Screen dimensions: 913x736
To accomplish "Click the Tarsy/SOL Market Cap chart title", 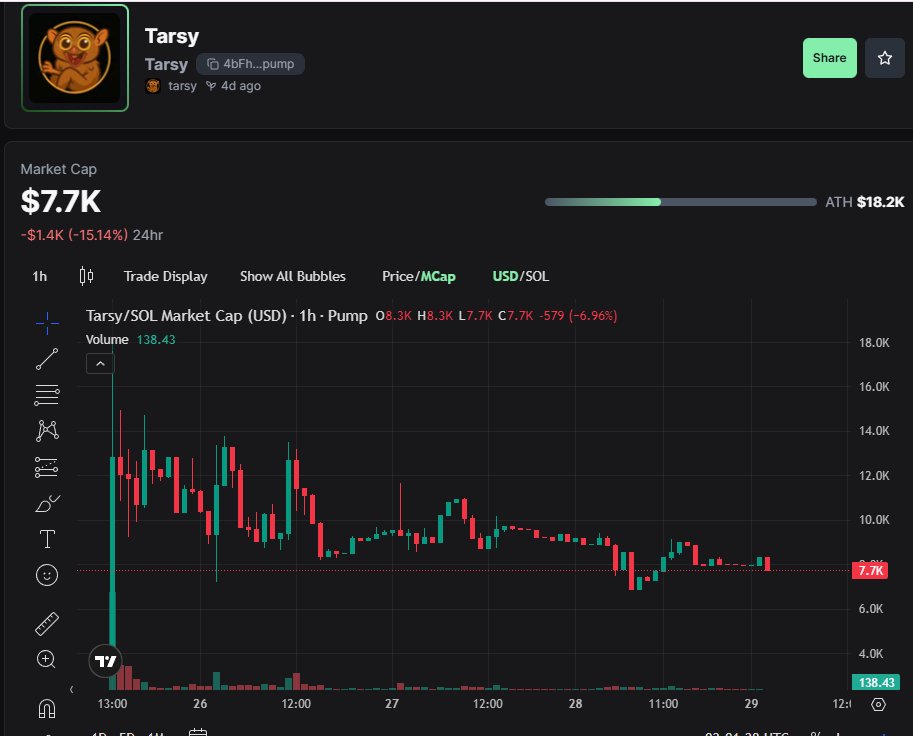I will 227,316.
